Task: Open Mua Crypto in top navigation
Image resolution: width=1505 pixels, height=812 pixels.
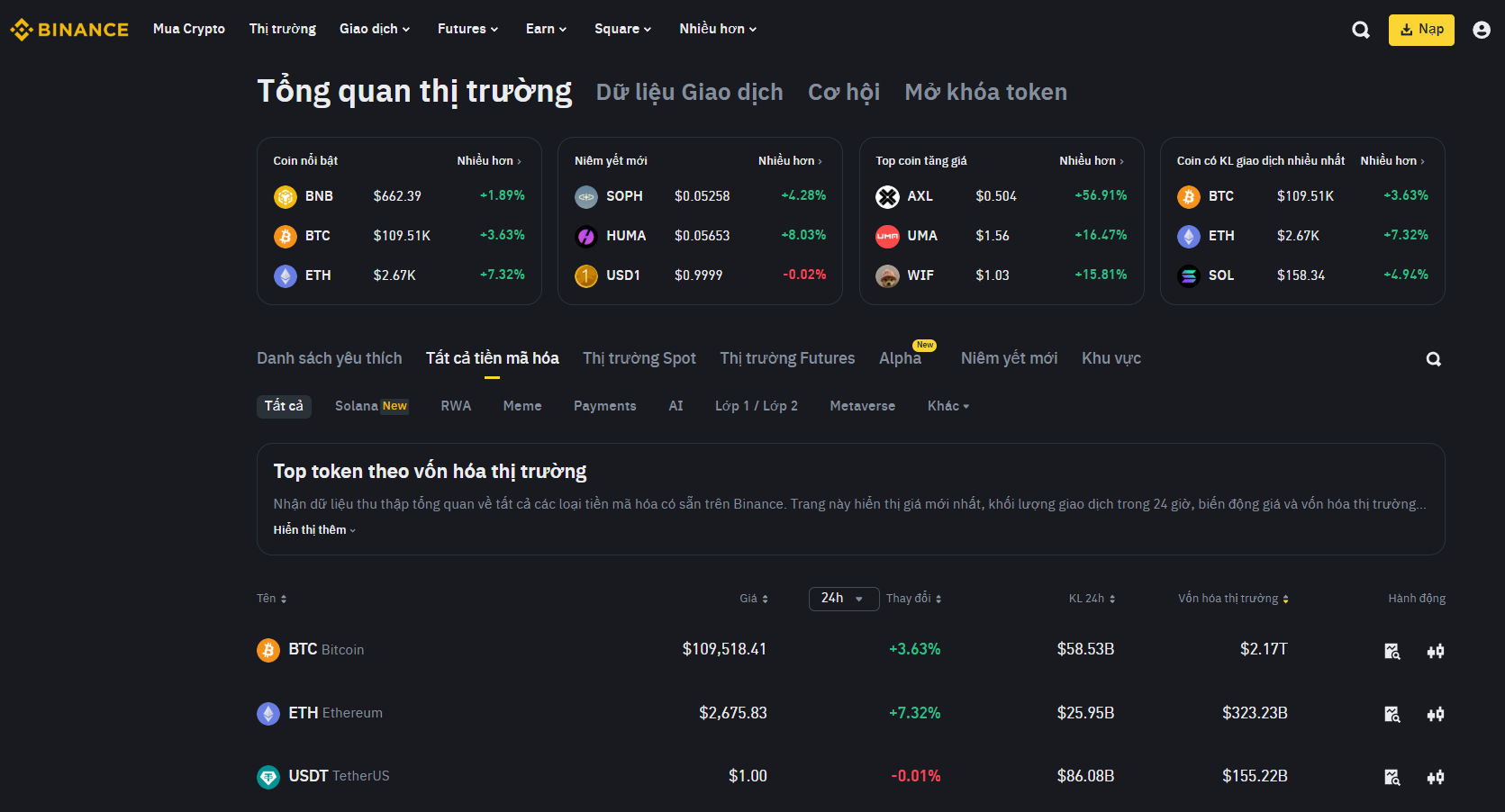Action: coord(189,29)
